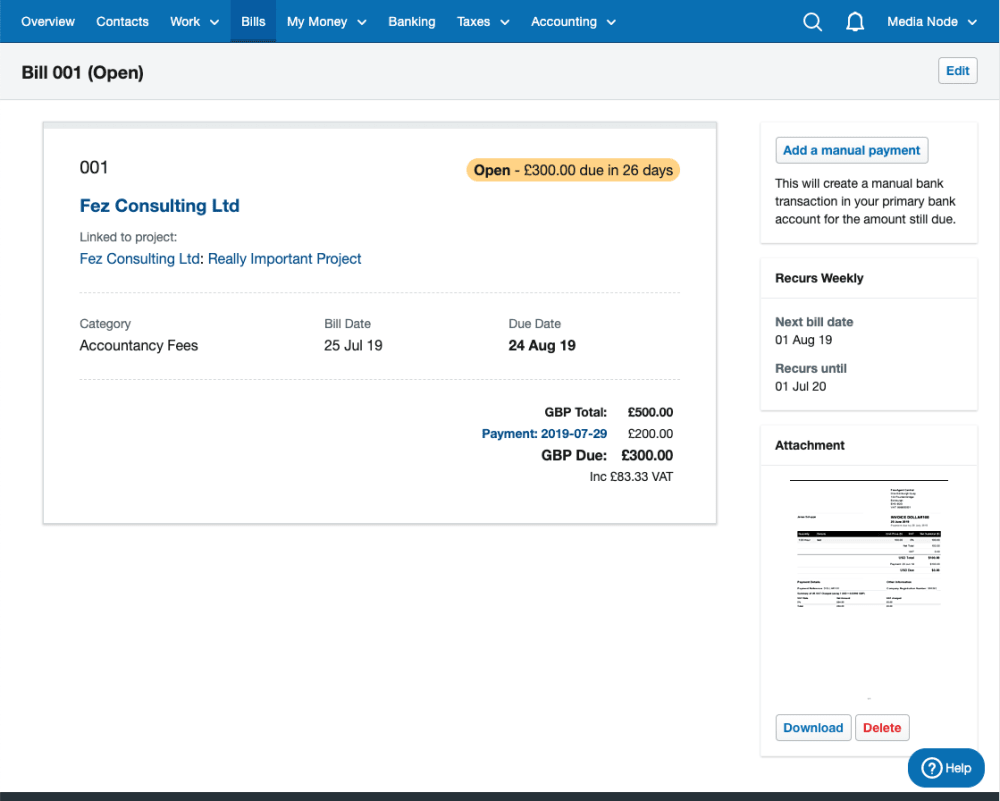Screen dimensions: 1000x801
Task: Open the My Money dropdown
Action: (326, 22)
